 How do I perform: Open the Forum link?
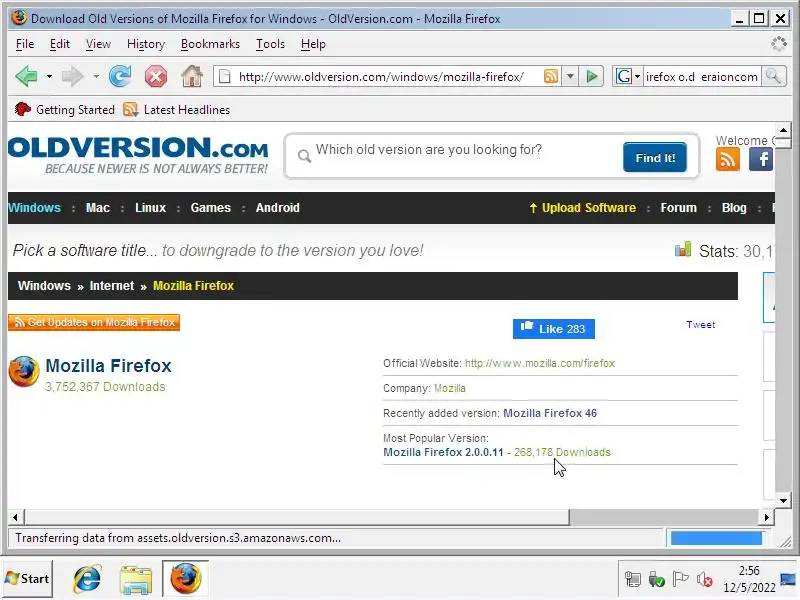(x=679, y=208)
